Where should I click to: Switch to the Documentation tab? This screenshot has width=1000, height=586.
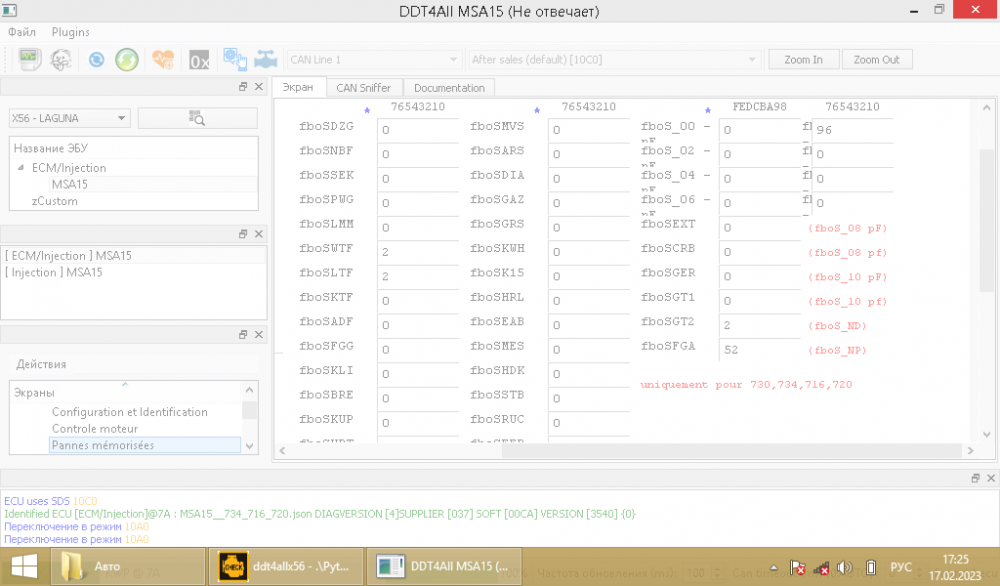[x=449, y=88]
